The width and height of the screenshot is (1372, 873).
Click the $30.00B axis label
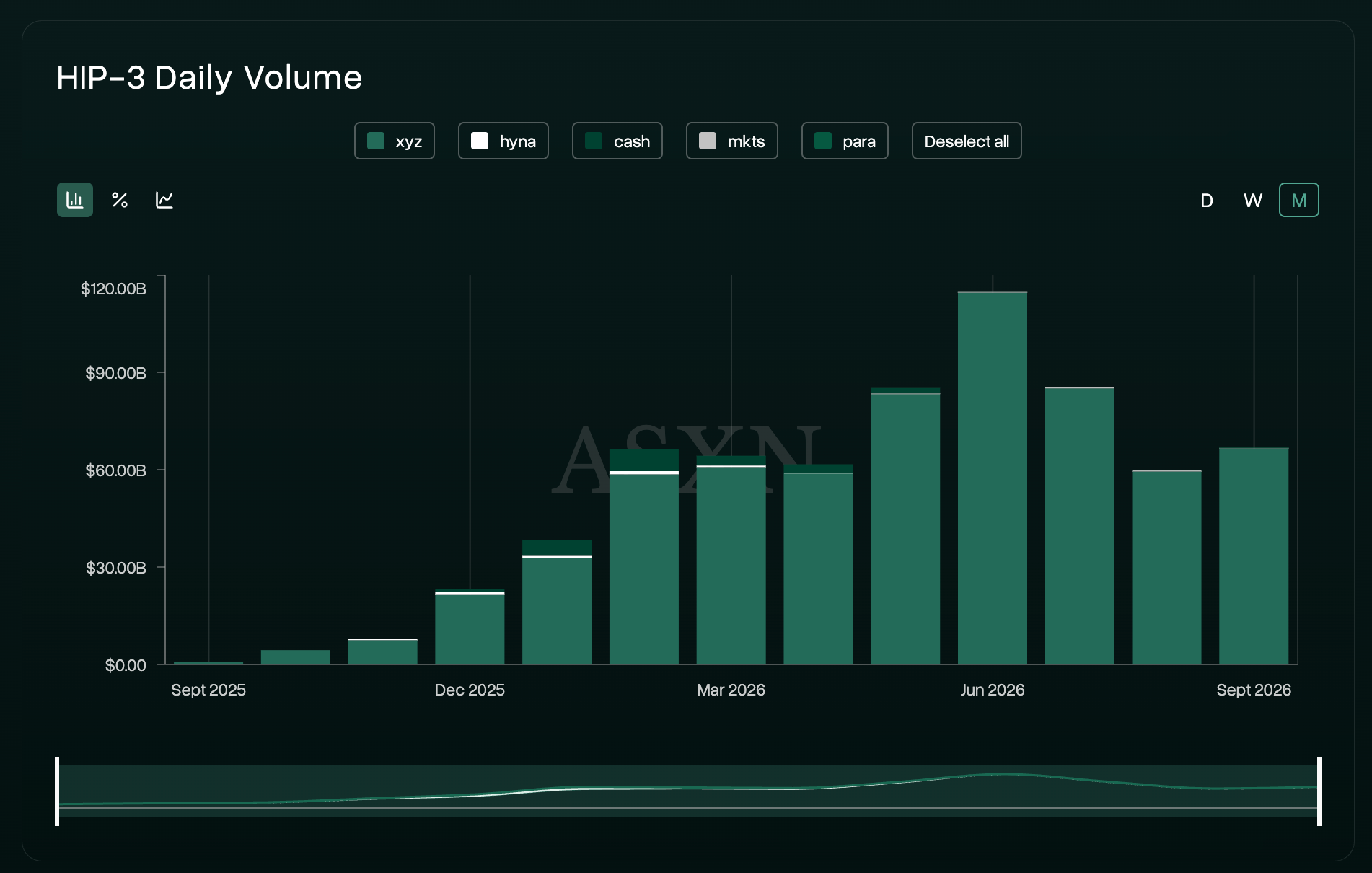pos(115,568)
